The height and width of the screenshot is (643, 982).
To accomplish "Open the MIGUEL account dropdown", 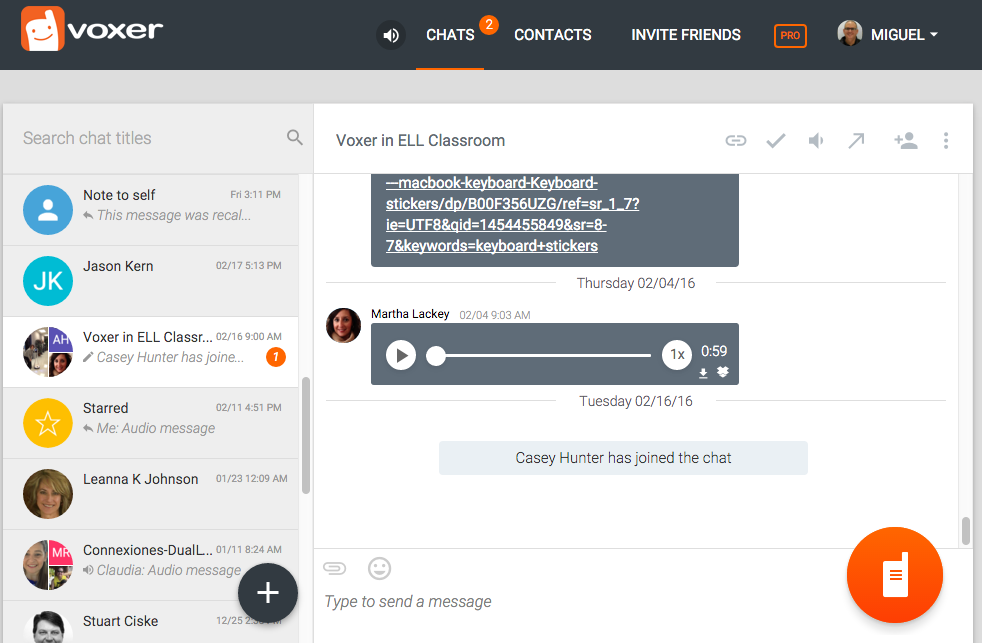I will coord(888,35).
